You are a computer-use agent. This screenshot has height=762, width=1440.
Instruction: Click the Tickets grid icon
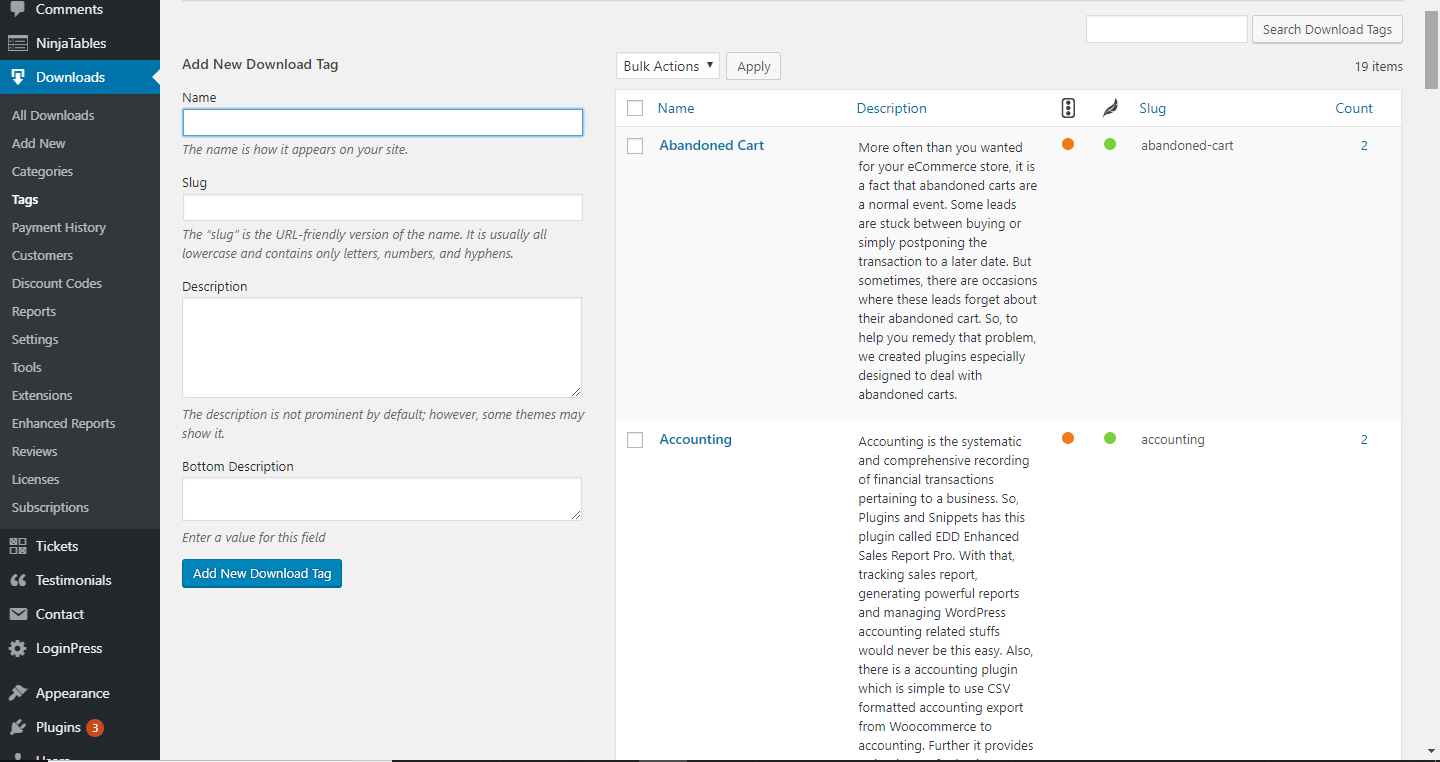(x=18, y=546)
